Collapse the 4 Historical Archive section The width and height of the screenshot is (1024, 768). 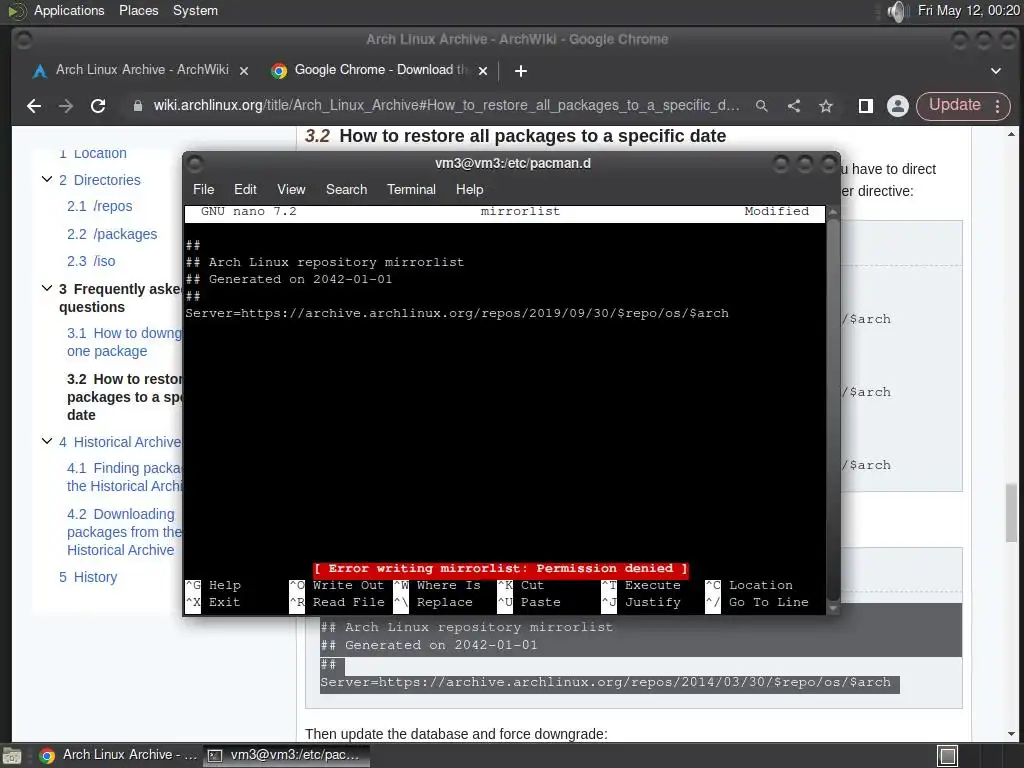pos(46,441)
